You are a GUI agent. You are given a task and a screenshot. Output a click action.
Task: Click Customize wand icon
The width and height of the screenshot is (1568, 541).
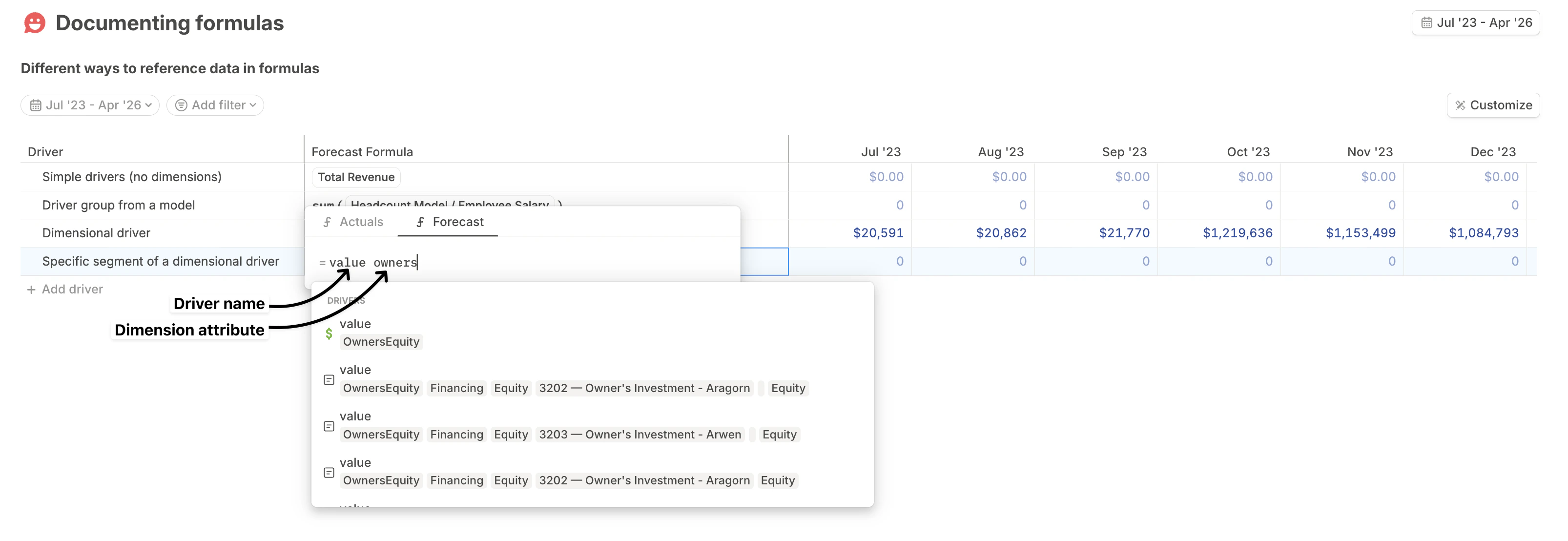(1460, 105)
